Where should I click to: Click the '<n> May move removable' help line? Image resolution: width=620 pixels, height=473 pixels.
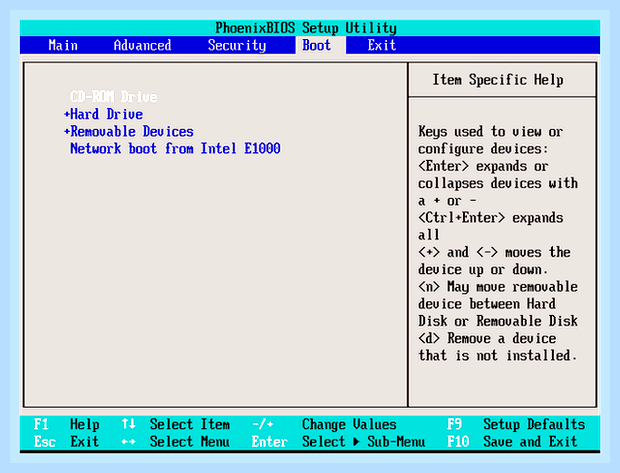498,286
